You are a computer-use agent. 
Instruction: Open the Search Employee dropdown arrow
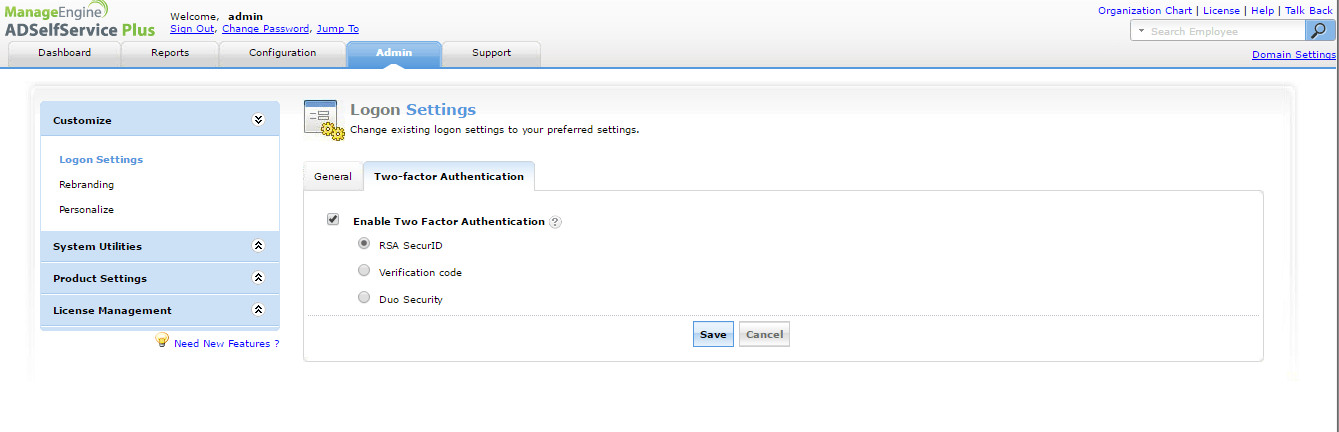1141,31
